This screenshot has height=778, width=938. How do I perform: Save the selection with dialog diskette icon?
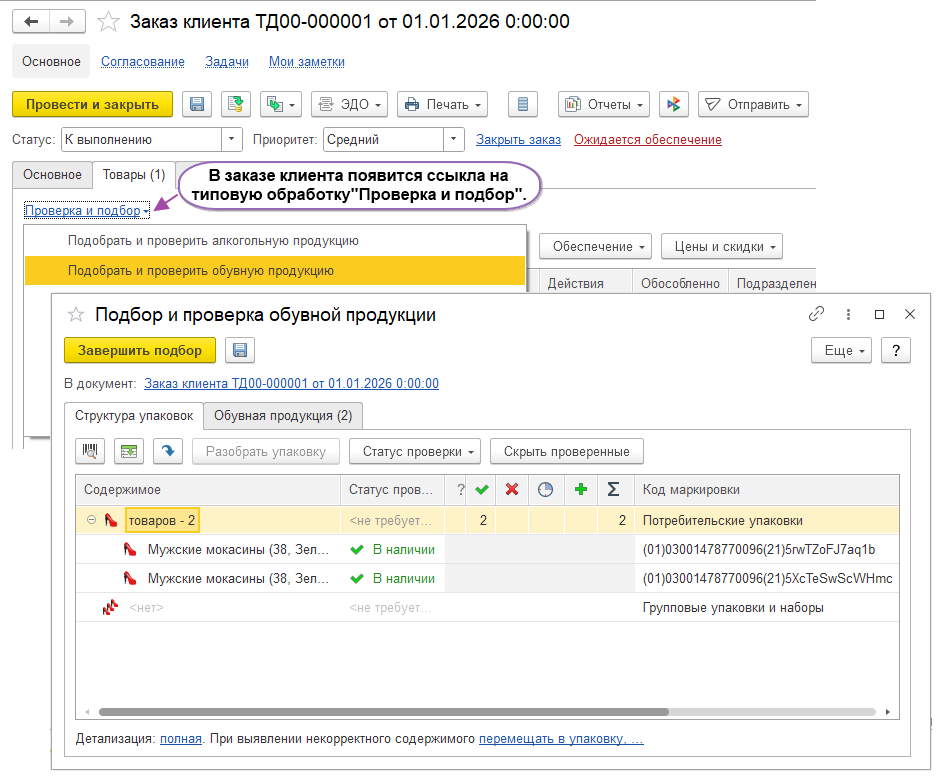coord(240,350)
